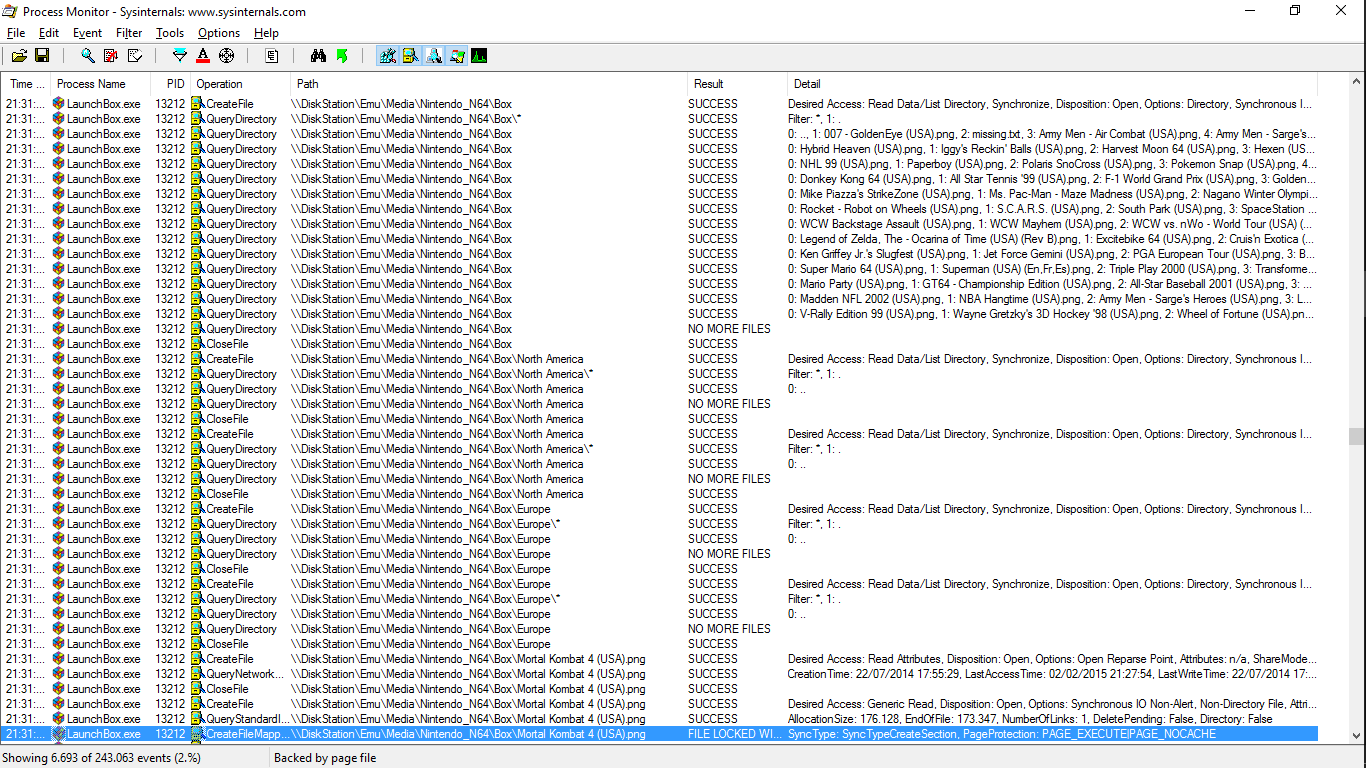
Task: Click the scrollbar down arrow
Action: point(1356,735)
